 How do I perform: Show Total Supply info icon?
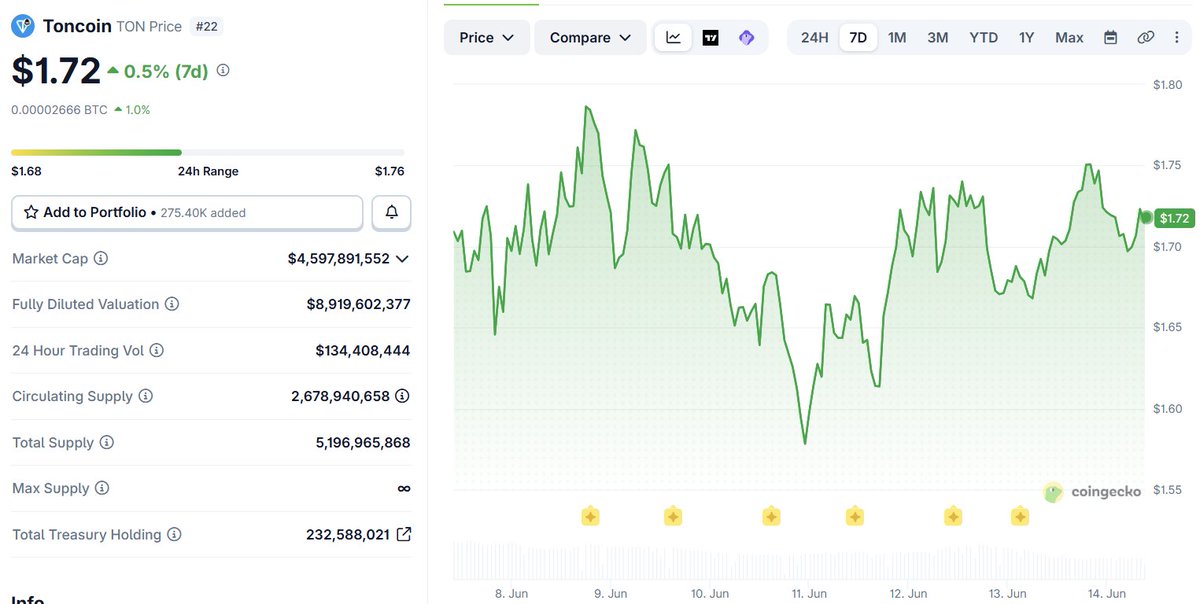click(x=107, y=442)
